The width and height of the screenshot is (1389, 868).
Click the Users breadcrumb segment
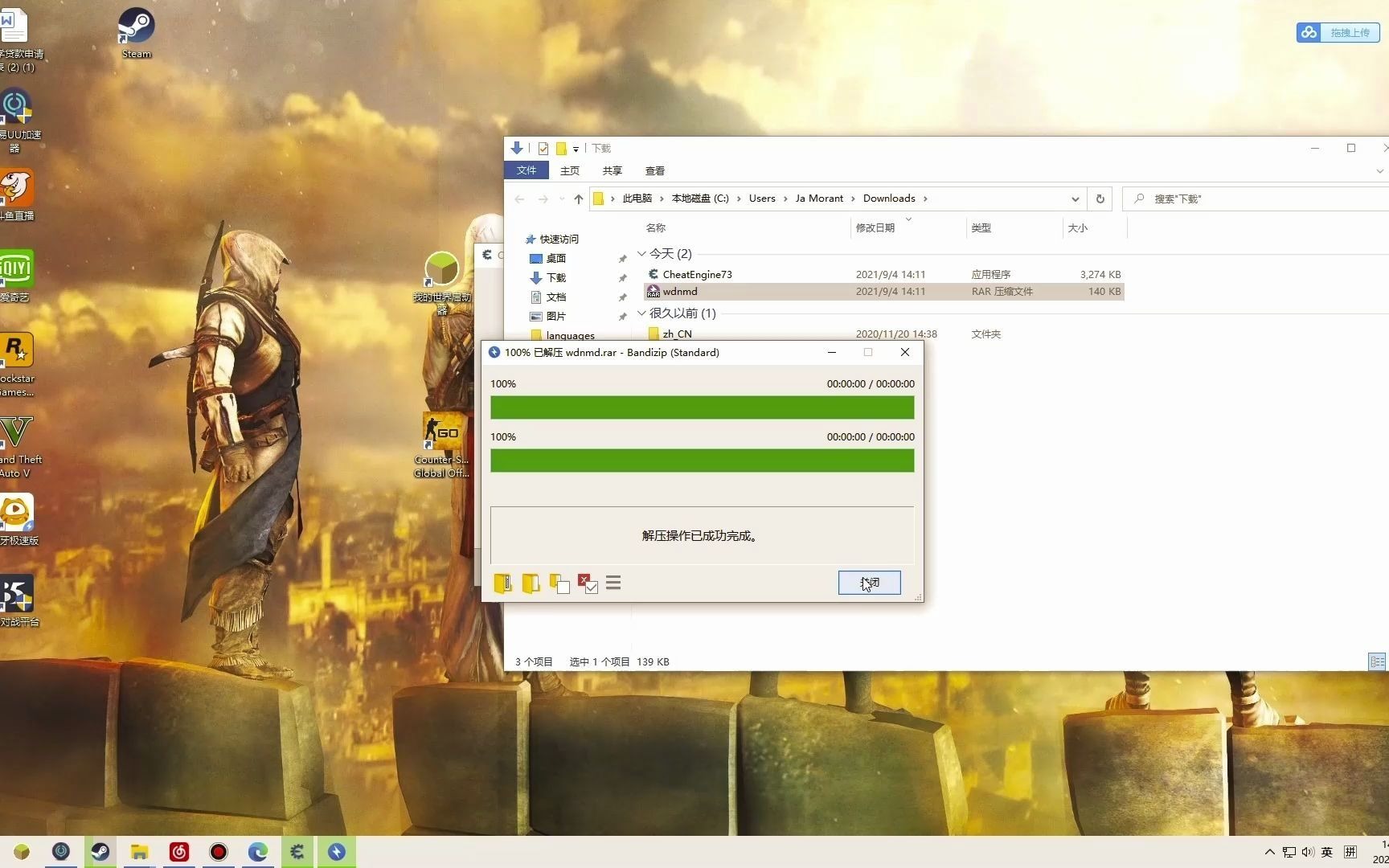[762, 199]
